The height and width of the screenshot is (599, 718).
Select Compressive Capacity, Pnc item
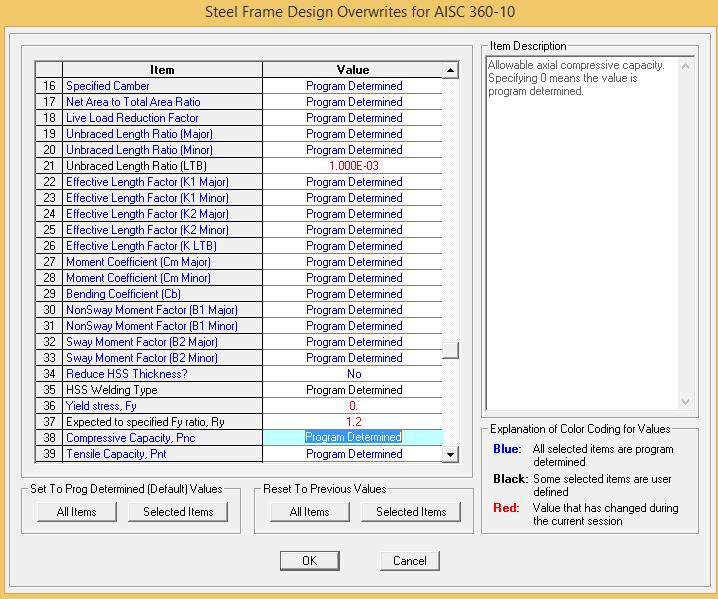click(x=162, y=438)
